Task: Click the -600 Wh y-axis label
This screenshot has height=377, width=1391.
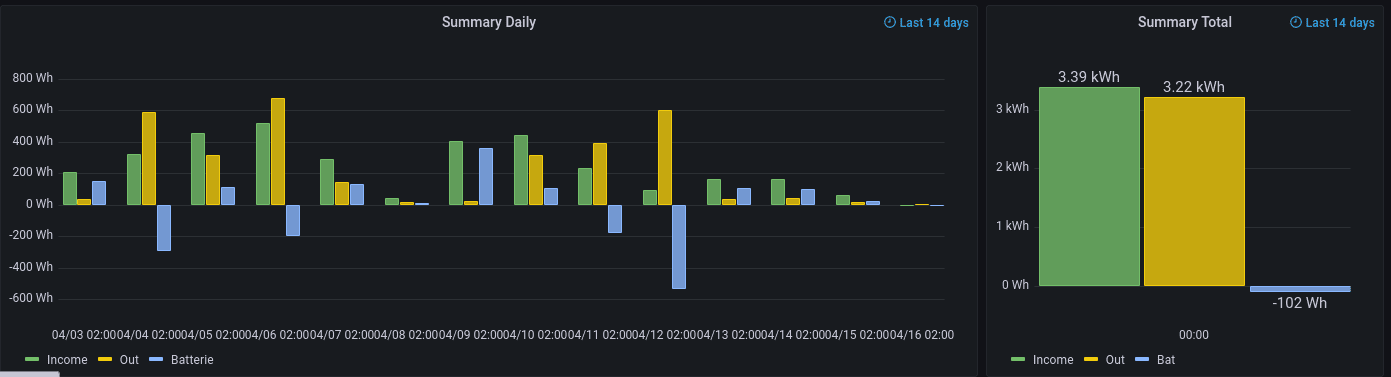Action: [31, 299]
